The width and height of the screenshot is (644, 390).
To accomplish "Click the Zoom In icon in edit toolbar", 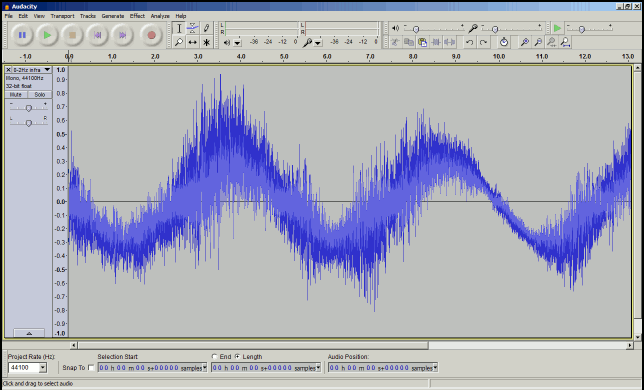I will coord(524,42).
